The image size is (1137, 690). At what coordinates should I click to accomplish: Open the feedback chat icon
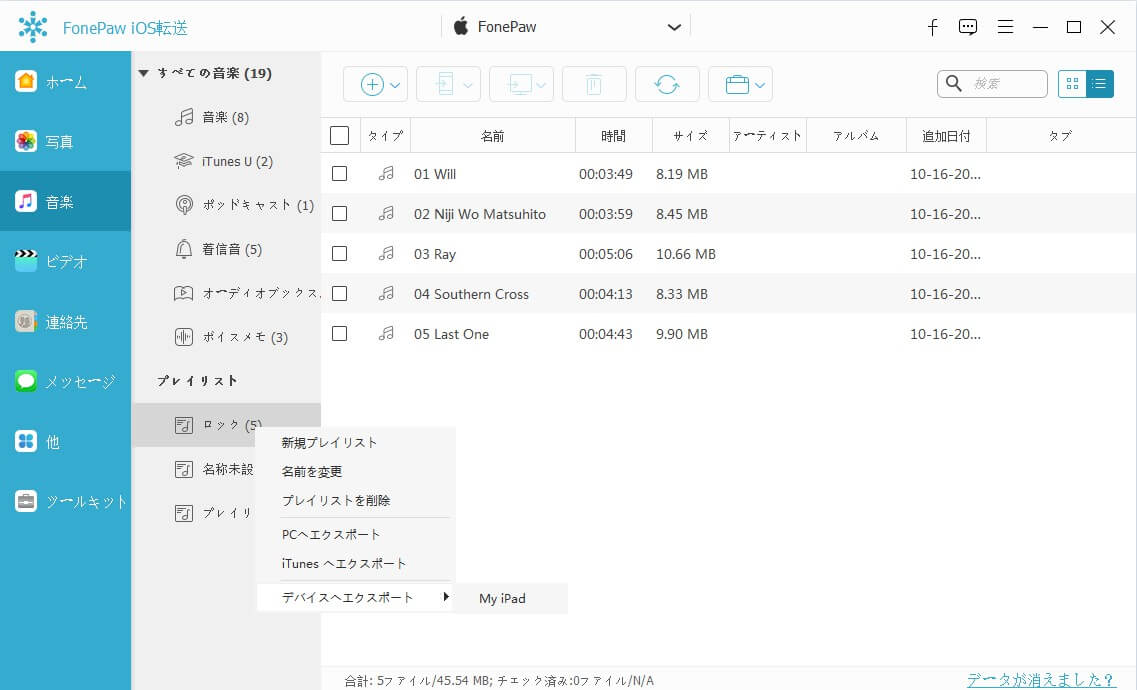click(x=967, y=28)
